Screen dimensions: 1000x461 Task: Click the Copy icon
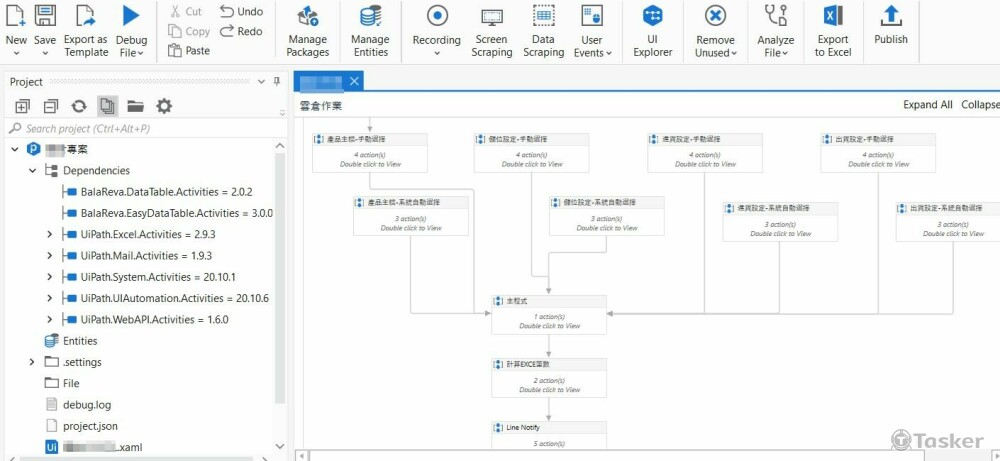click(175, 31)
